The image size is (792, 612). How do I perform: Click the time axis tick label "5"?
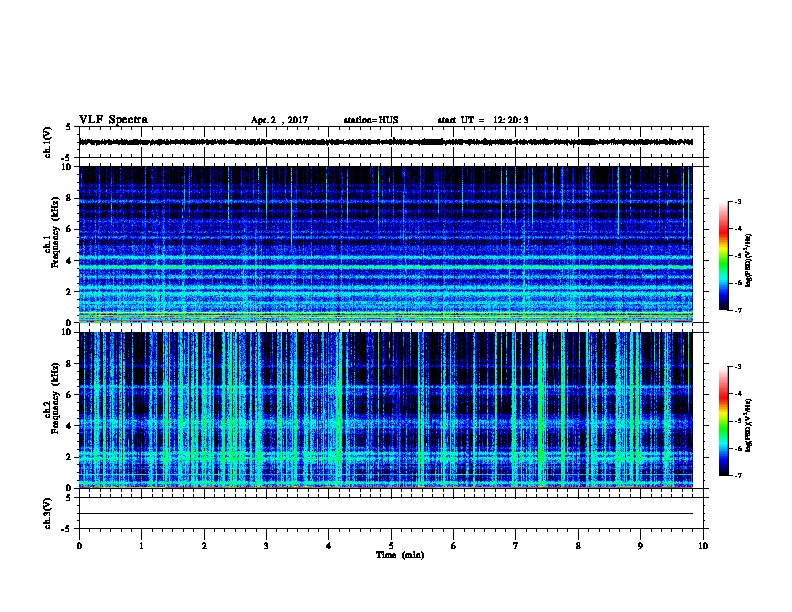391,546
